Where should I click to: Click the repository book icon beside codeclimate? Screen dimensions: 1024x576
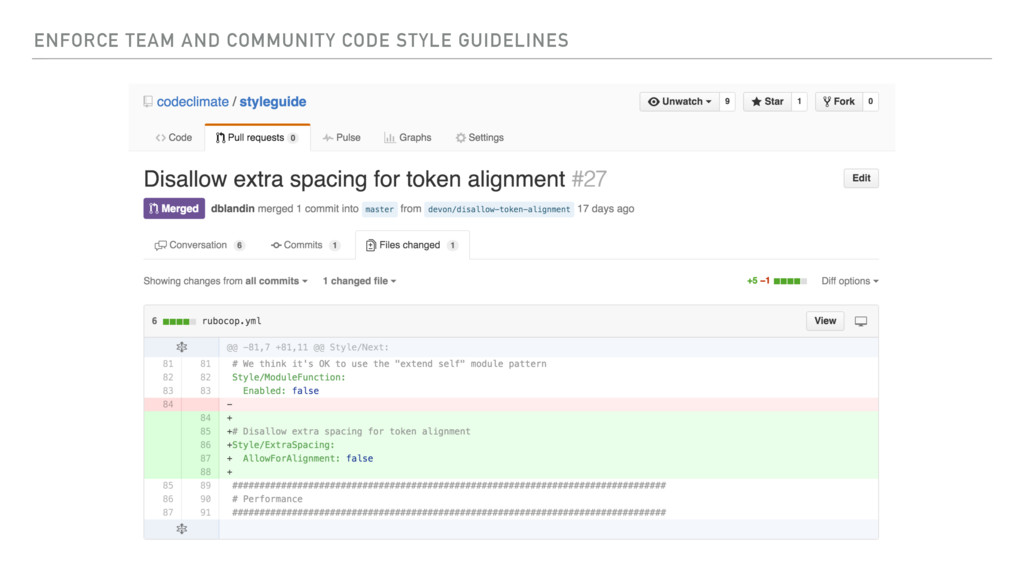point(148,102)
